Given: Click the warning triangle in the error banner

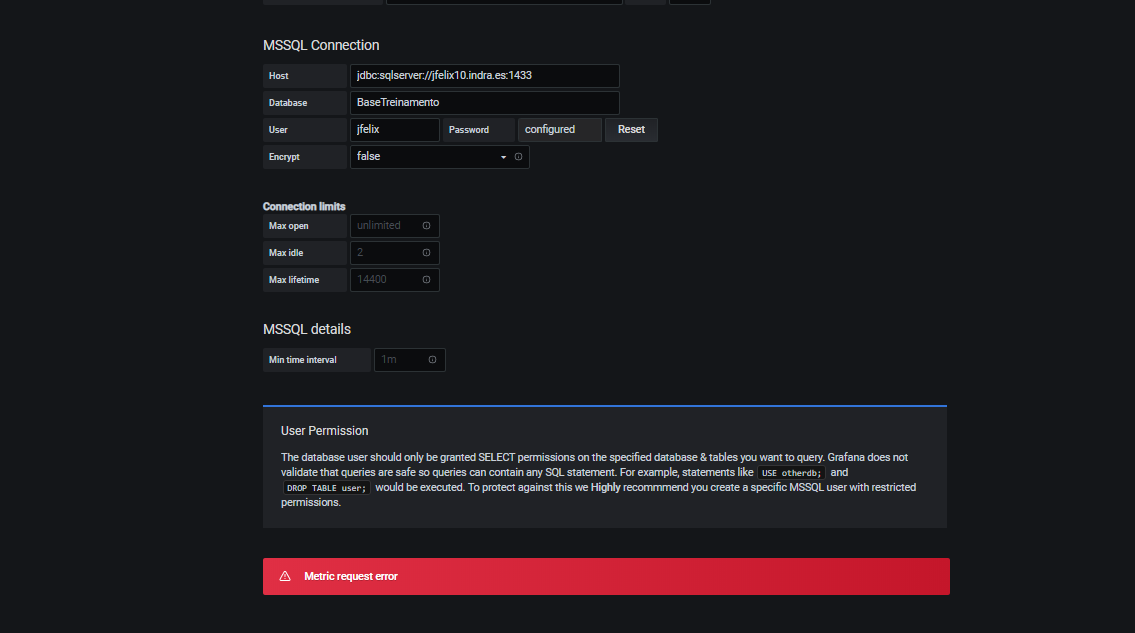Looking at the screenshot, I should 285,575.
